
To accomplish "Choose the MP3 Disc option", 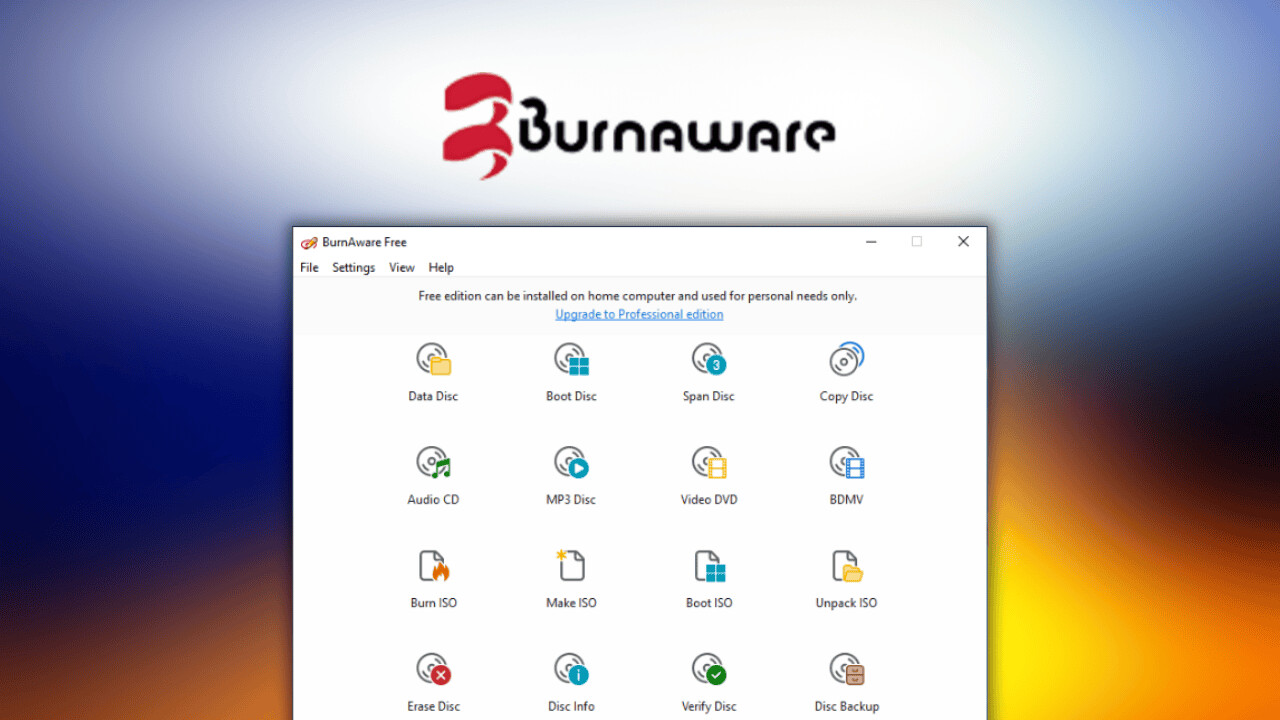I will point(571,464).
